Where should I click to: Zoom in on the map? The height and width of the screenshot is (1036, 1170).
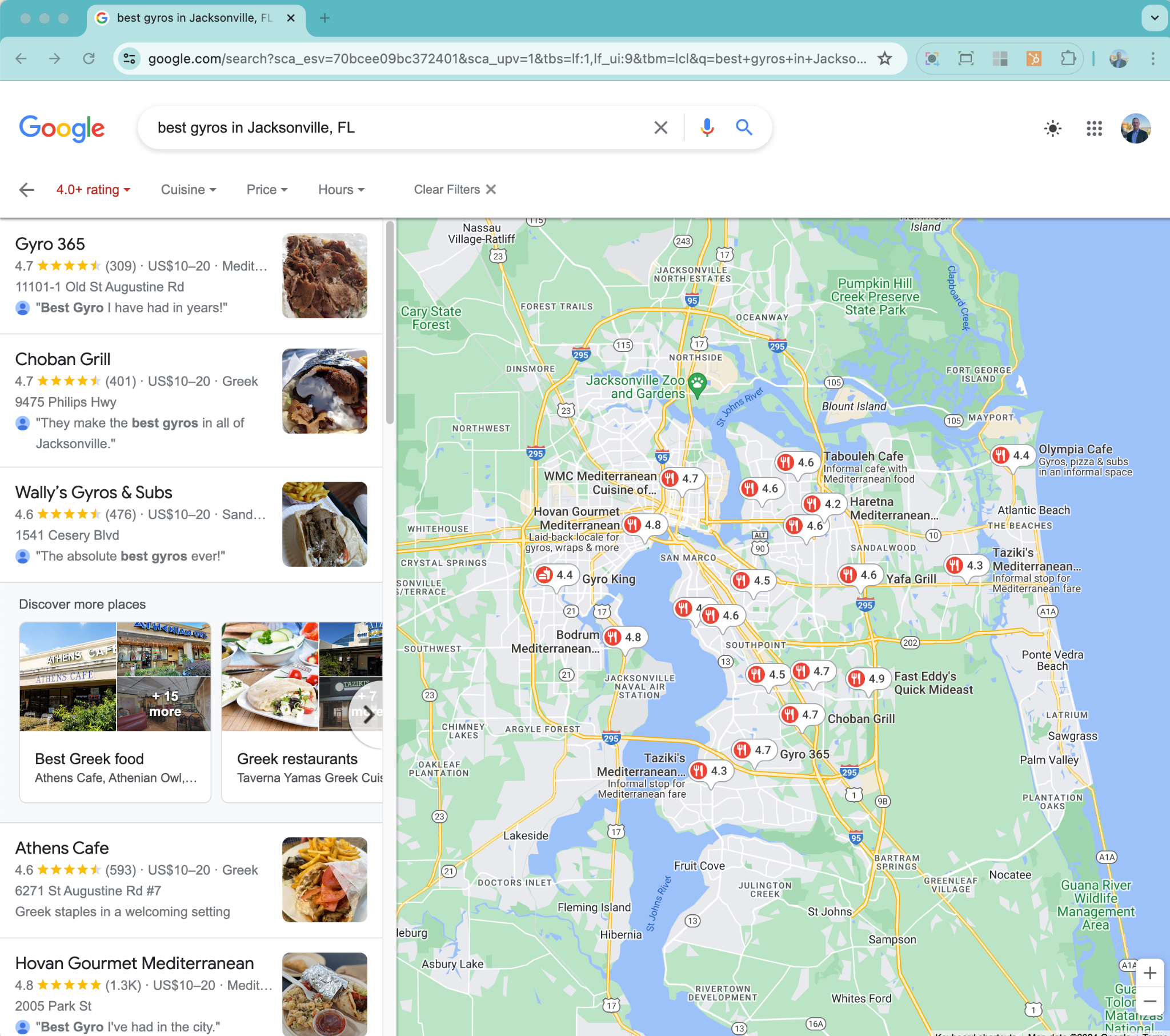[1149, 973]
